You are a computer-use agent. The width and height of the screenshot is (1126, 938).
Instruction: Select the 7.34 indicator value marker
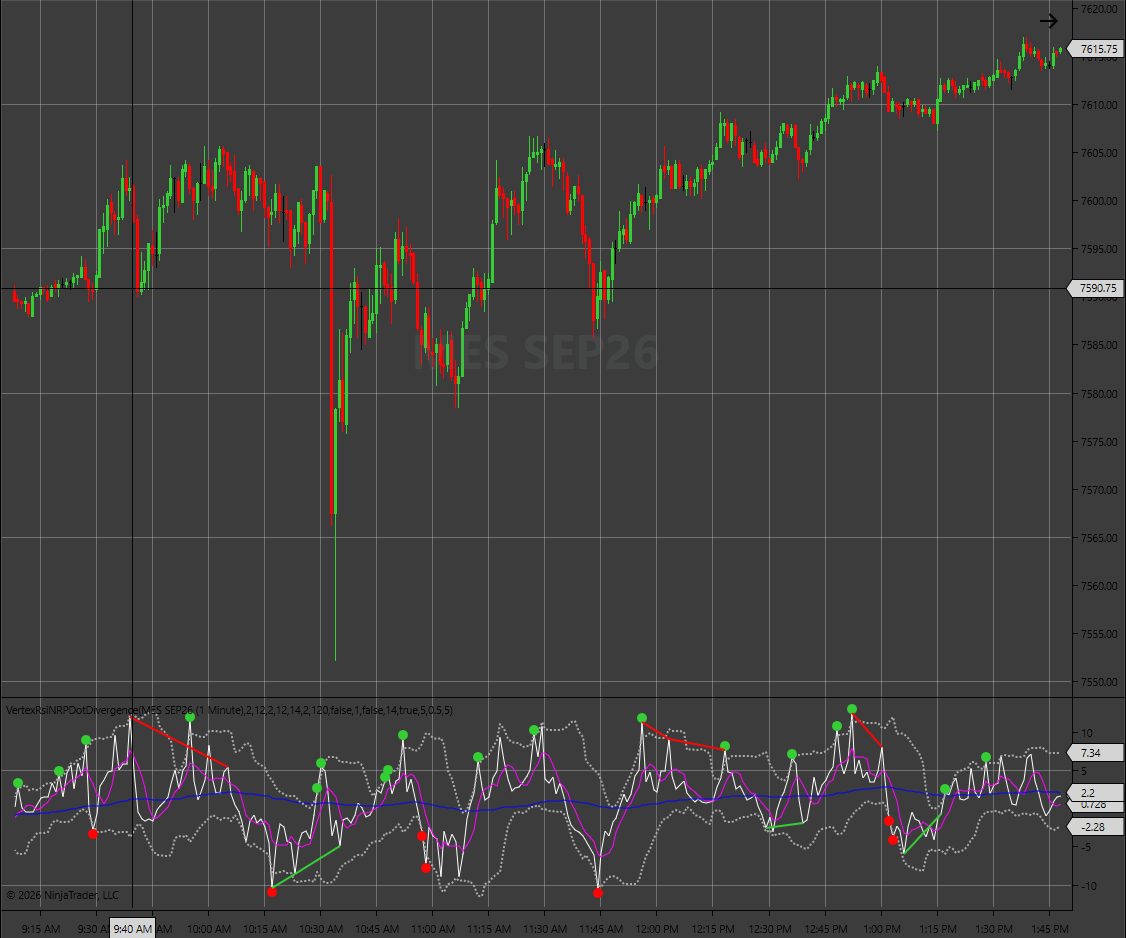tap(1095, 753)
